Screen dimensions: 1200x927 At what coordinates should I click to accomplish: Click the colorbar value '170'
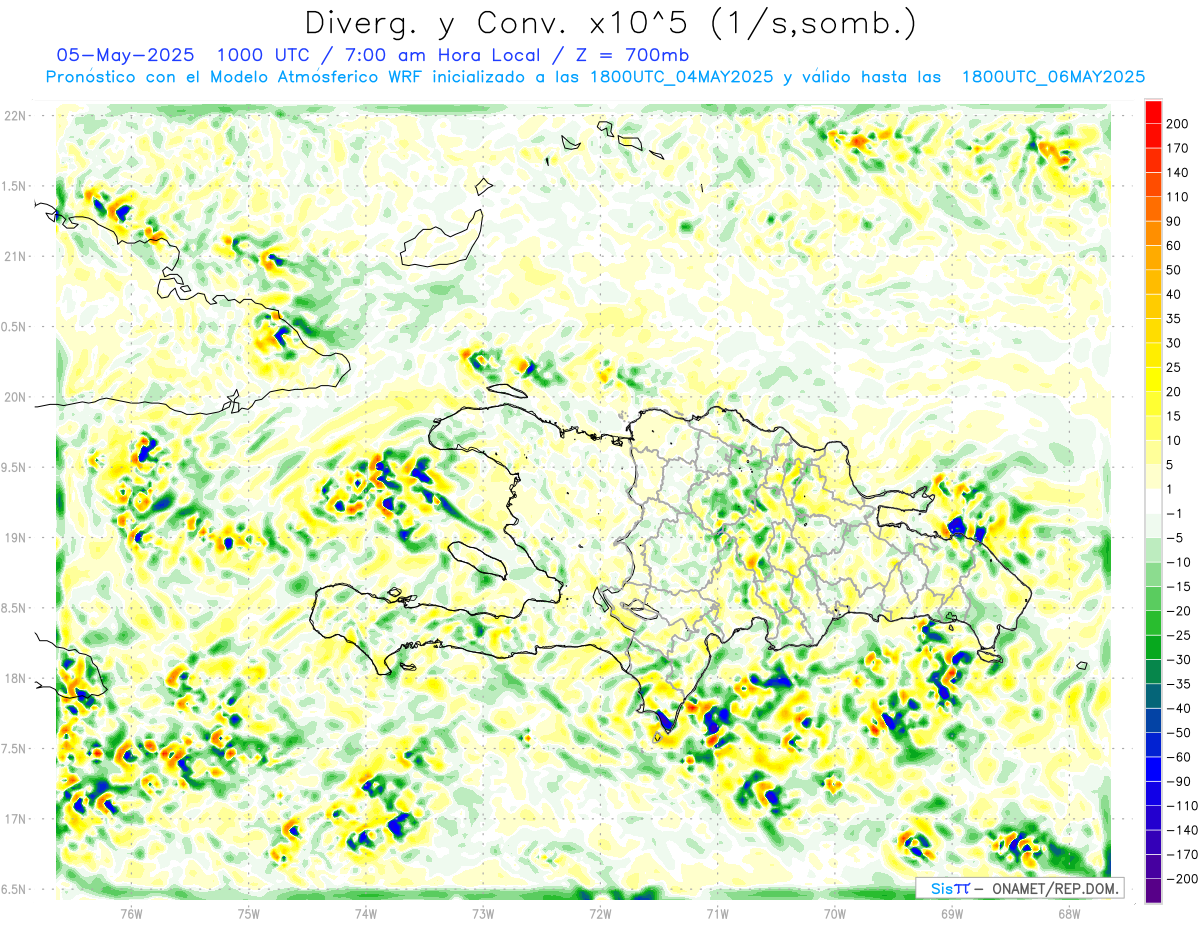coord(1178,148)
